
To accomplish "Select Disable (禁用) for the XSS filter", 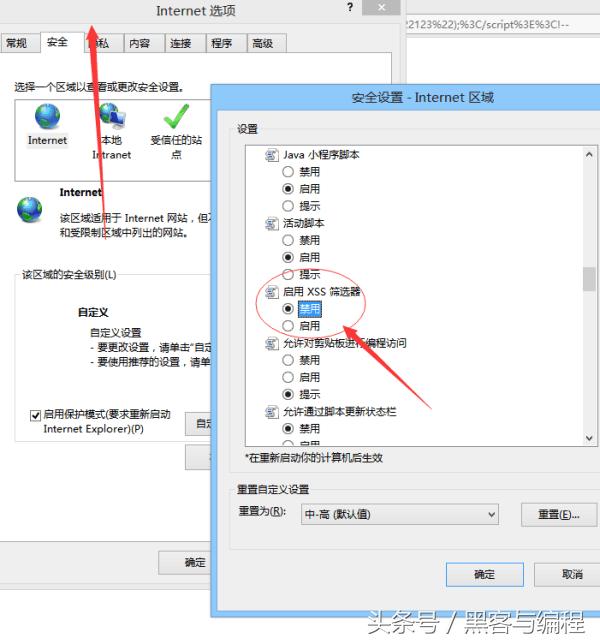I will 288,309.
